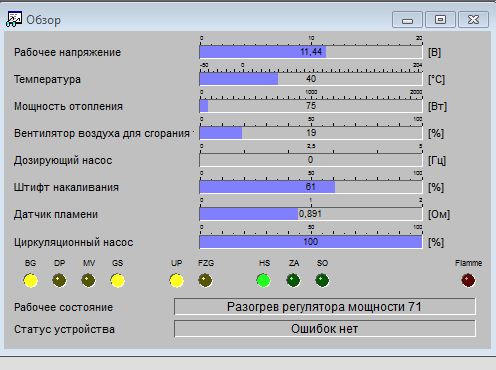This screenshot has height=370, width=496.
Task: Click the FZG indicator lamp
Action: tap(205, 281)
